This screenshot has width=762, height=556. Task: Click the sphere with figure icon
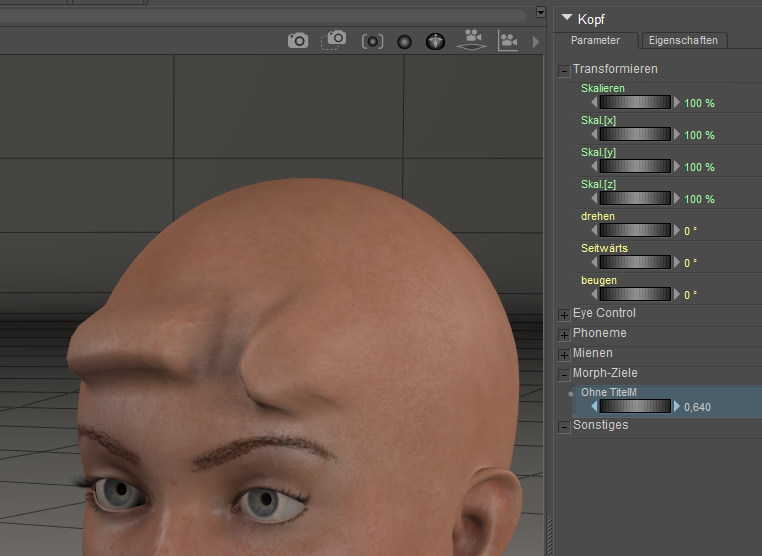point(435,41)
